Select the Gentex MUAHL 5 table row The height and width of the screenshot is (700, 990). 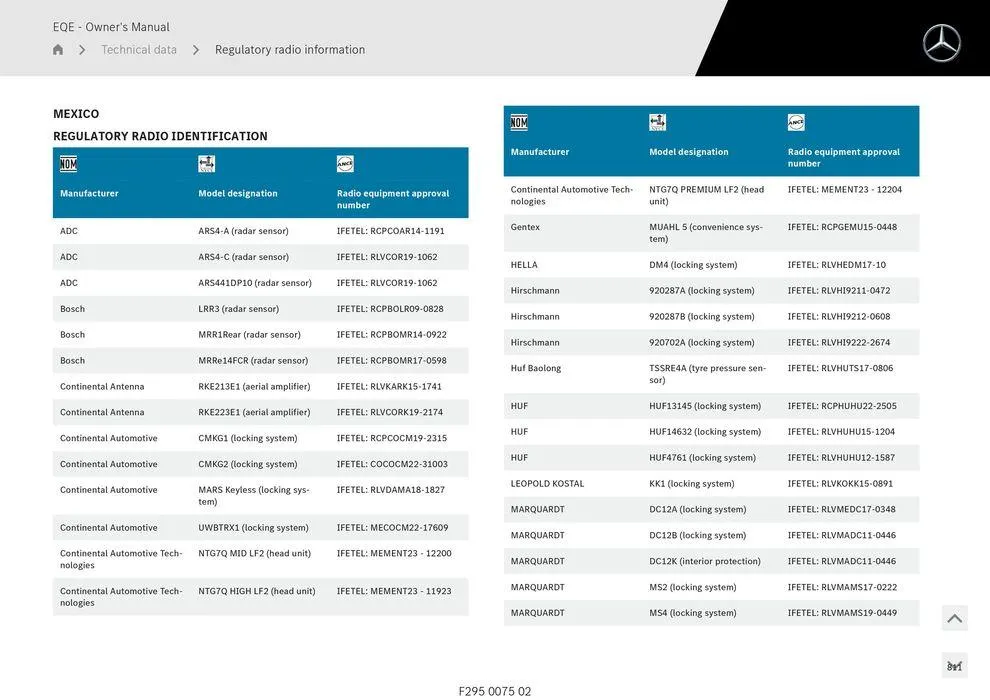(710, 233)
